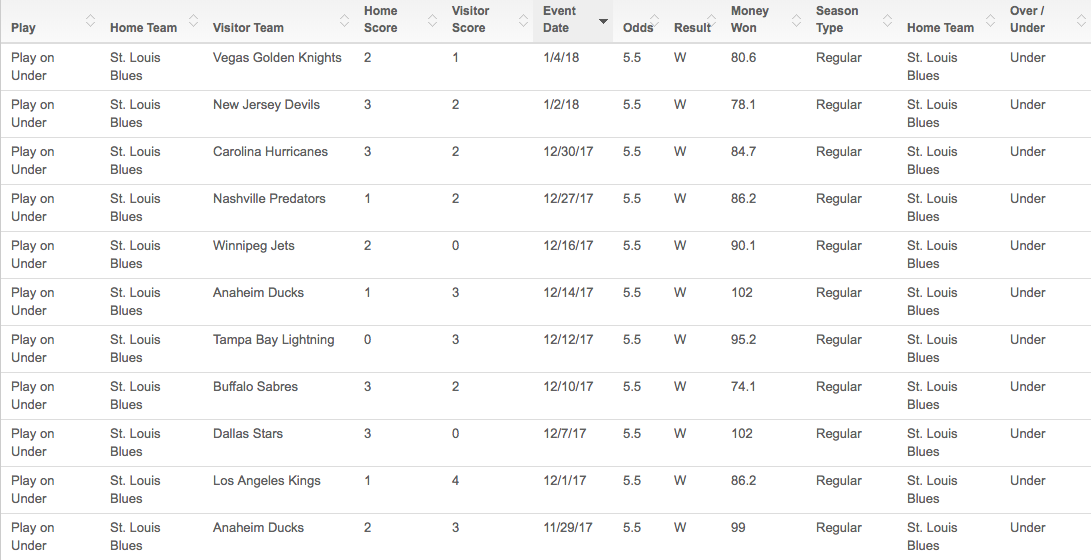Select the Season Type column header text
Image resolution: width=1092 pixels, height=560 pixels.
[x=837, y=19]
